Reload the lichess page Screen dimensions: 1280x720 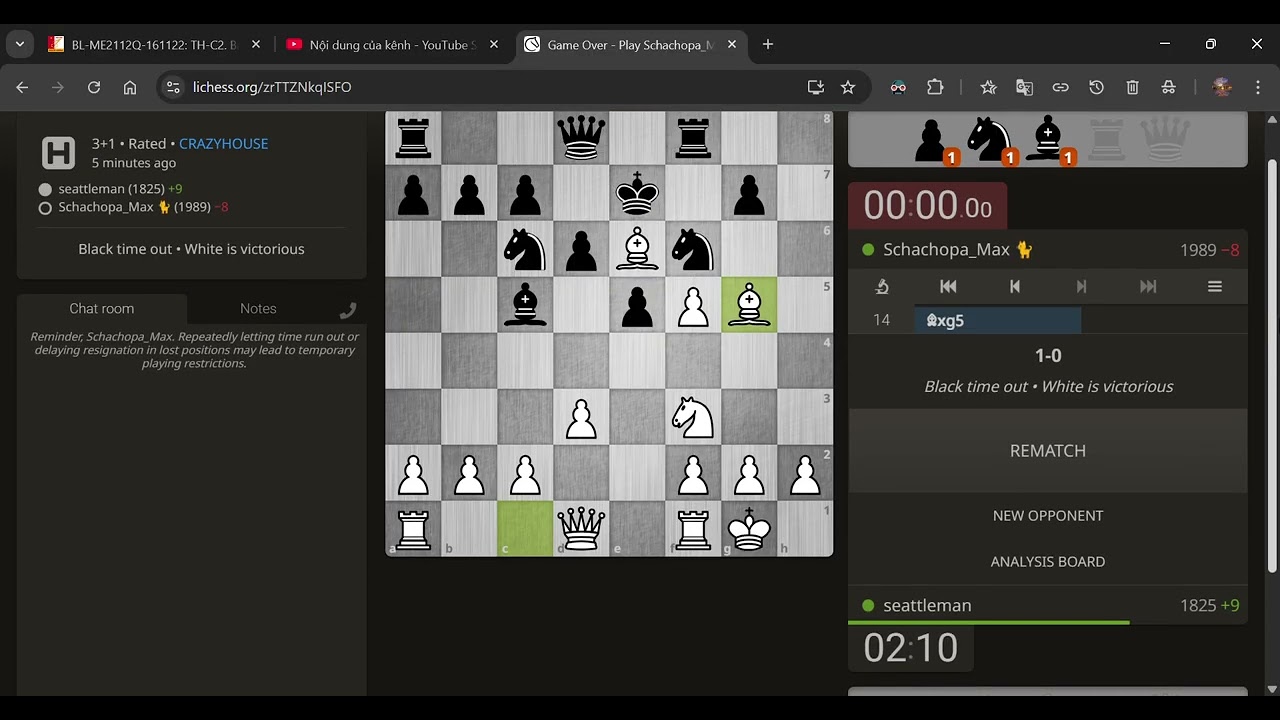[x=94, y=87]
